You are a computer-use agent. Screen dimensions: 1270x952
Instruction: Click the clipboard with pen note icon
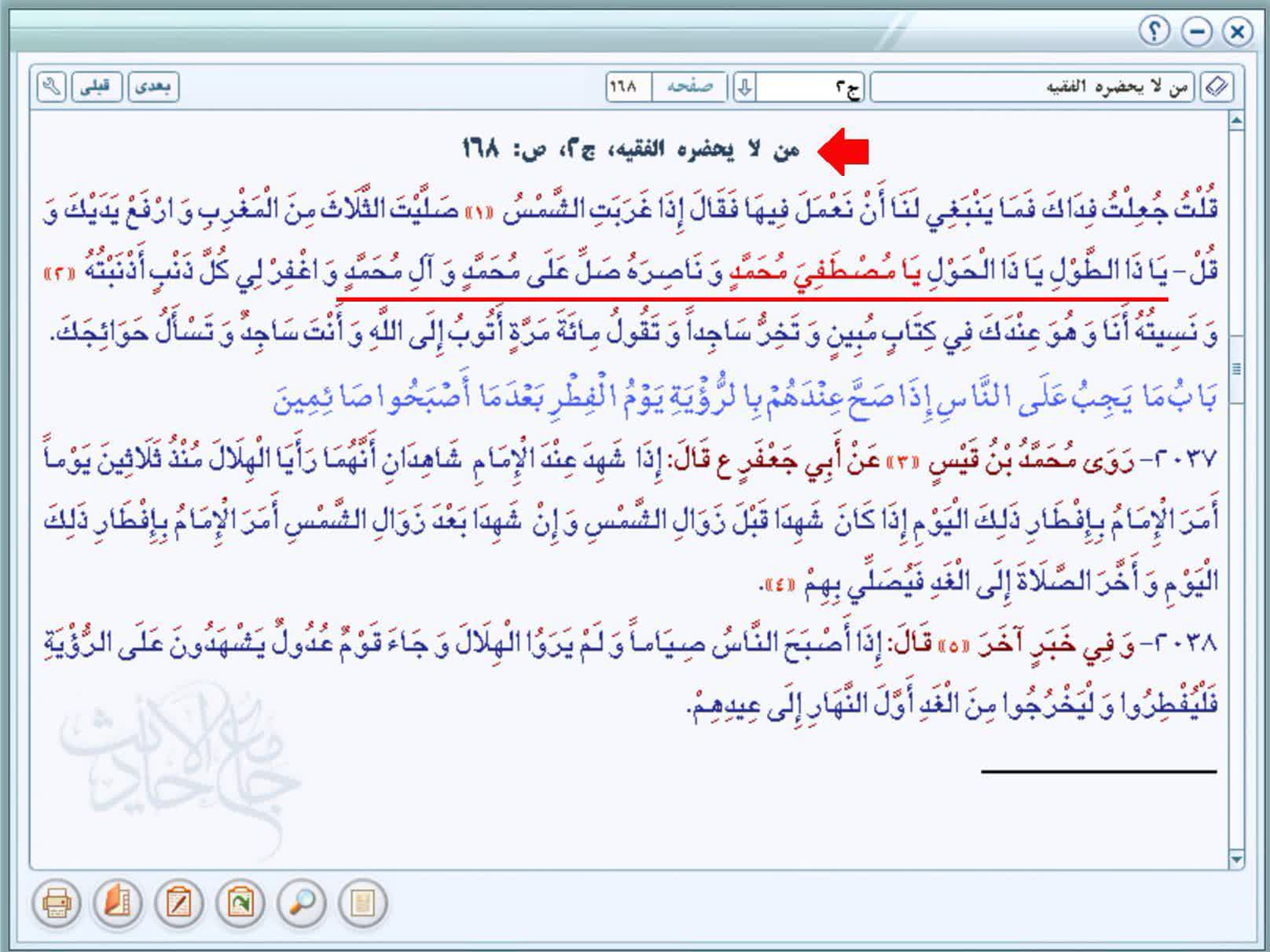point(179,903)
